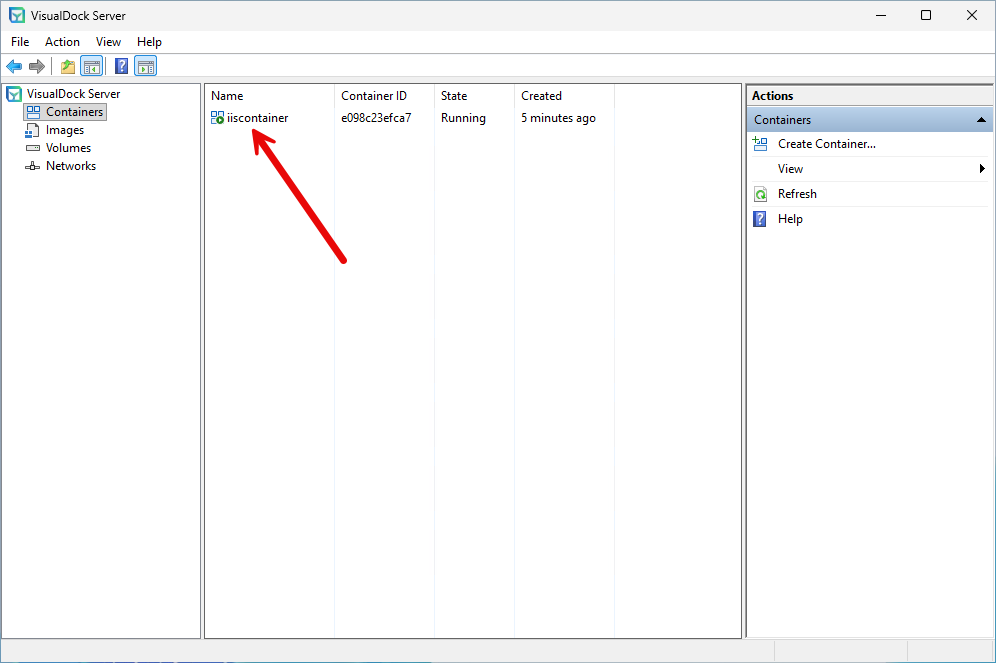This screenshot has height=663, width=996.
Task: Click the Up One Level folder icon
Action: (x=68, y=66)
